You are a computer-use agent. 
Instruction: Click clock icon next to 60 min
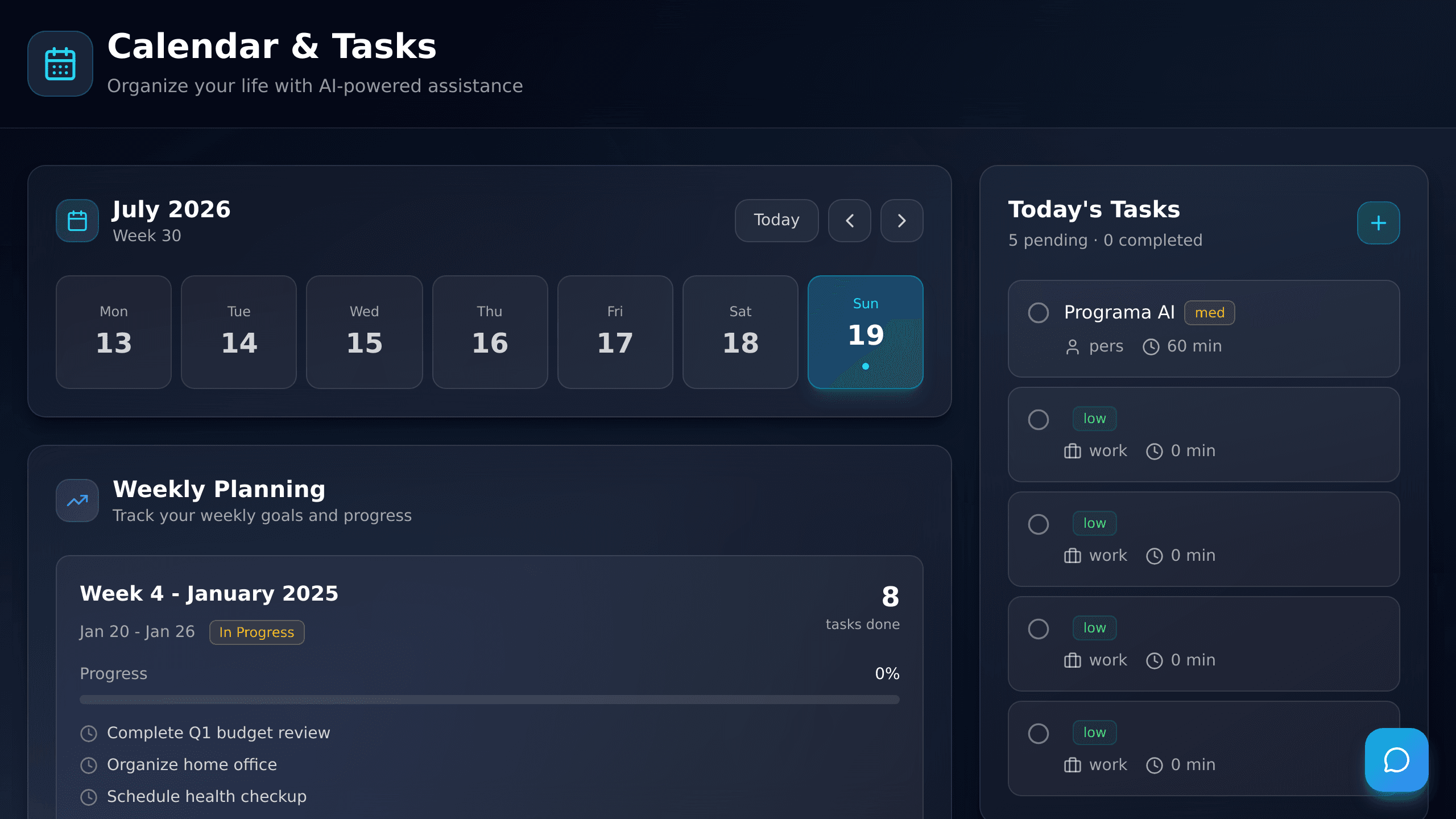(1151, 347)
